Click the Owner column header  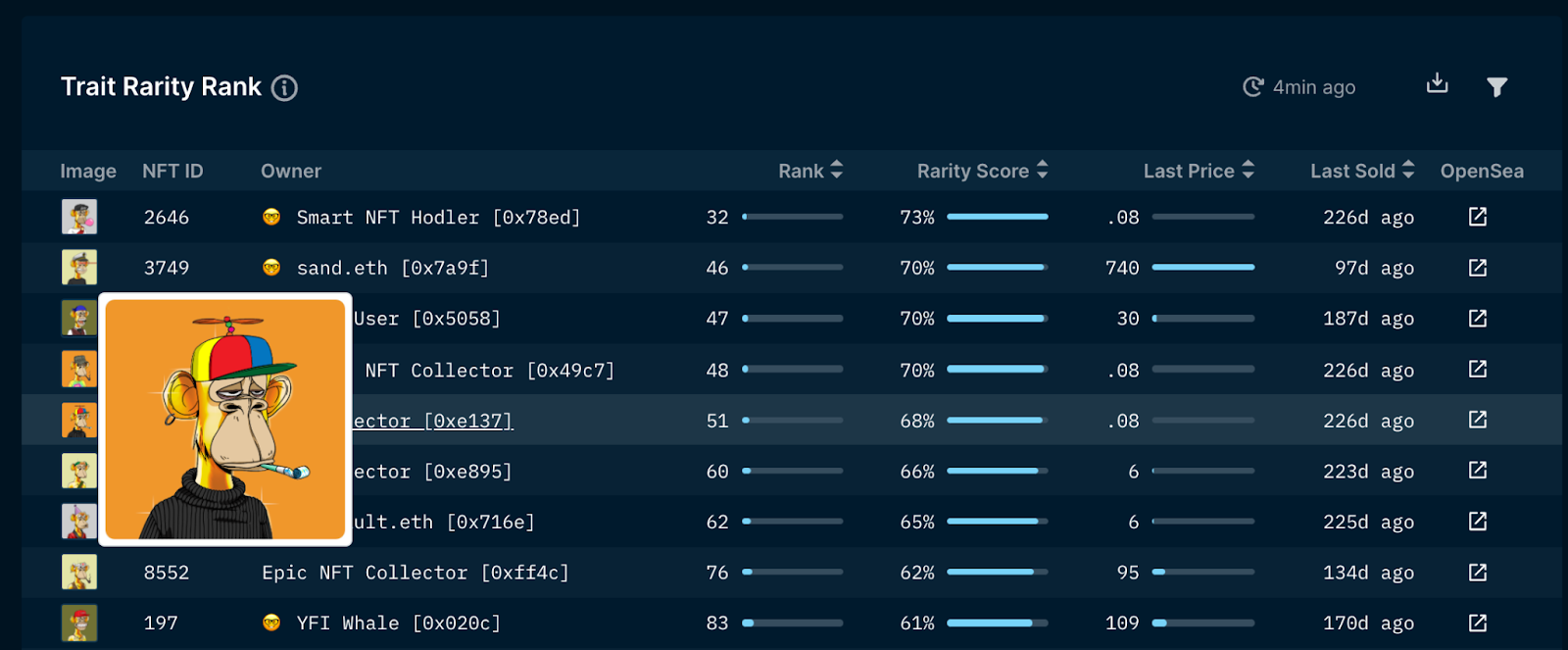[291, 171]
